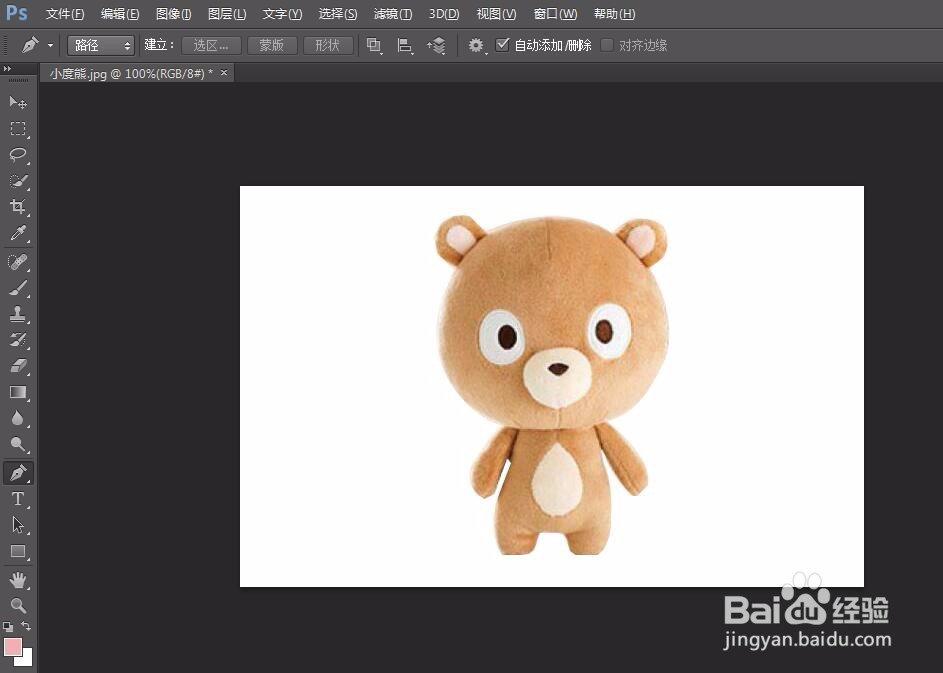
Task: Select the Path Selection tool
Action: coord(18,525)
